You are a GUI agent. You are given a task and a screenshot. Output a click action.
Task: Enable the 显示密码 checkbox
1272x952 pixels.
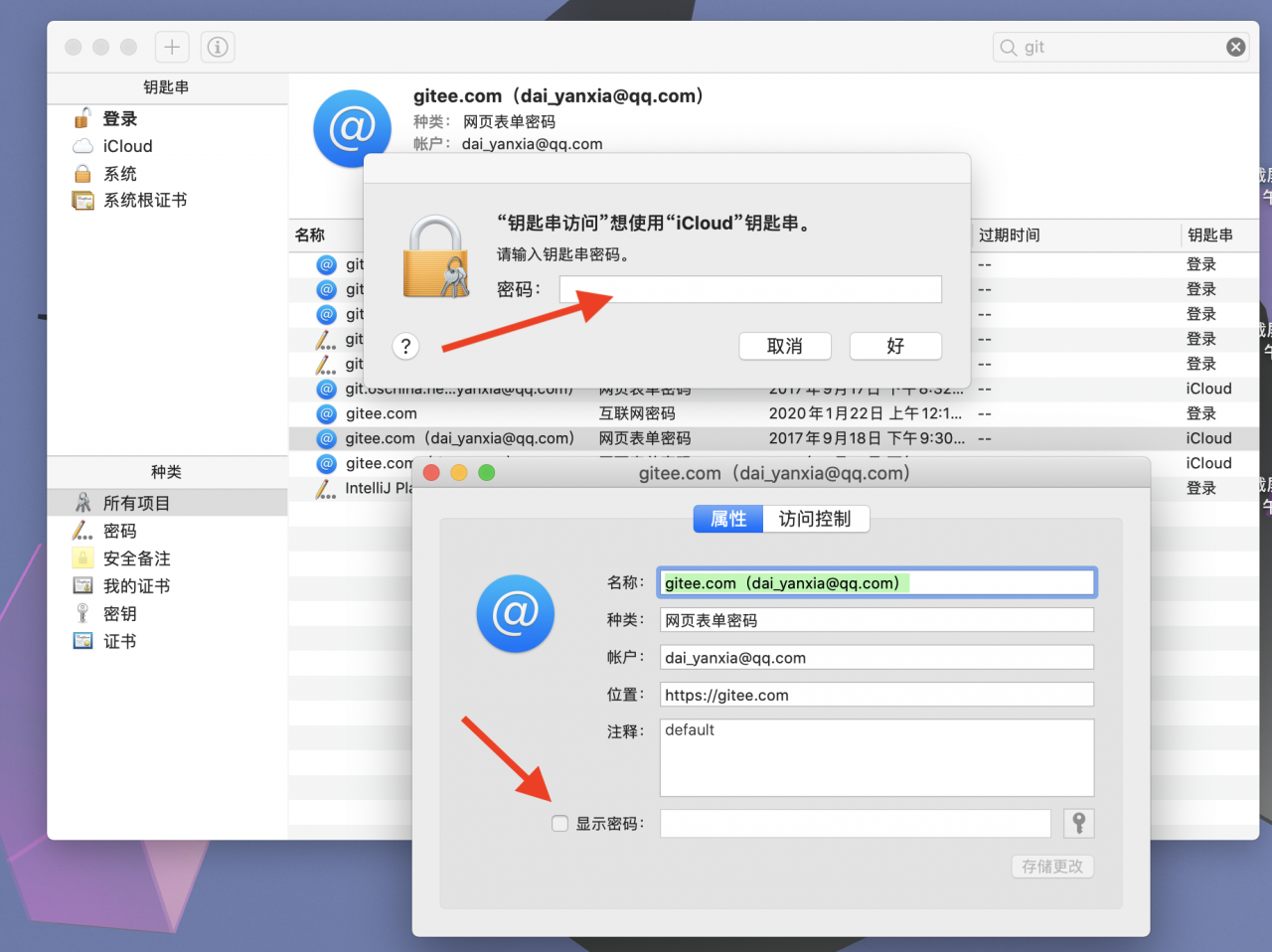[560, 823]
